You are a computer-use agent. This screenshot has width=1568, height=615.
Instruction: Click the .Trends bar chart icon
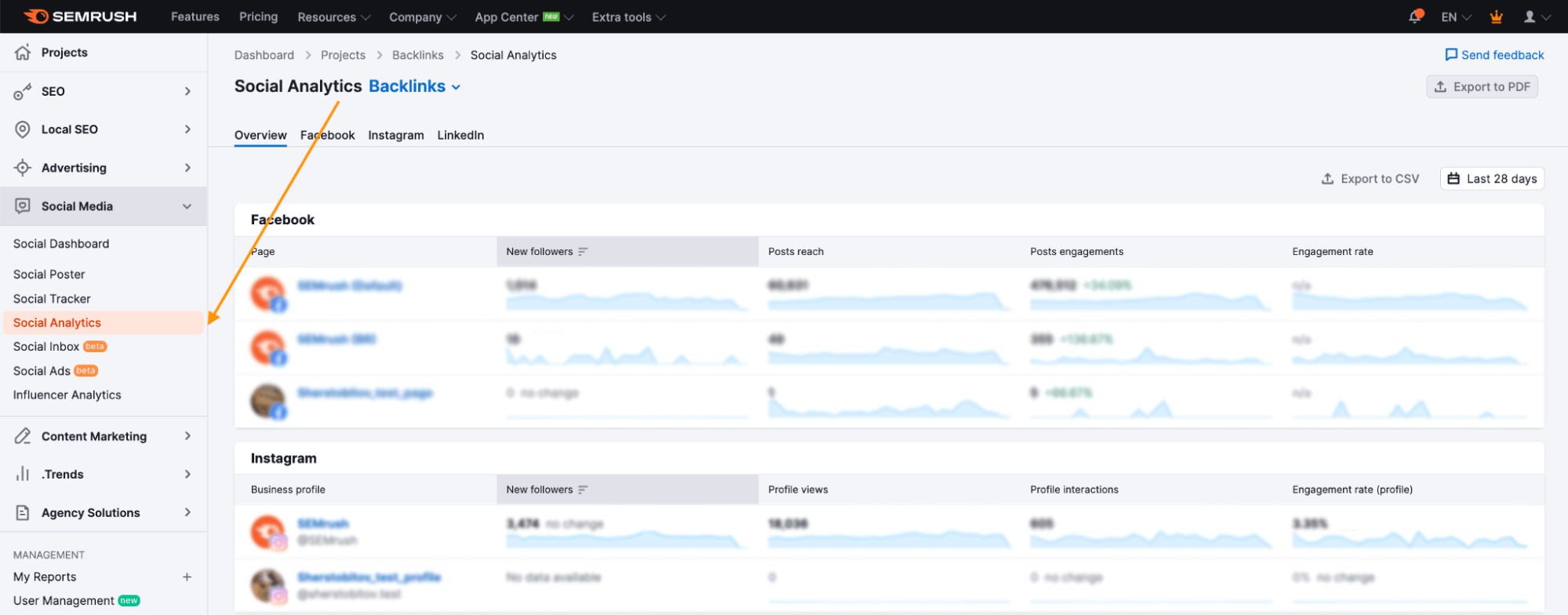pyautogui.click(x=23, y=475)
